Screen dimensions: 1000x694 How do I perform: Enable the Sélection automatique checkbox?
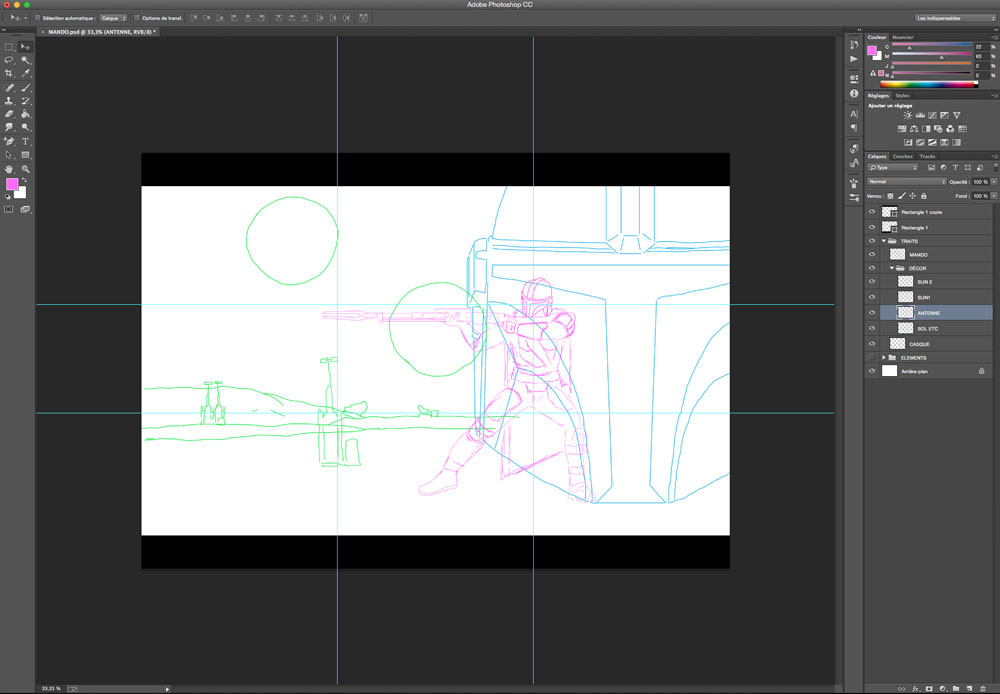tap(38, 18)
